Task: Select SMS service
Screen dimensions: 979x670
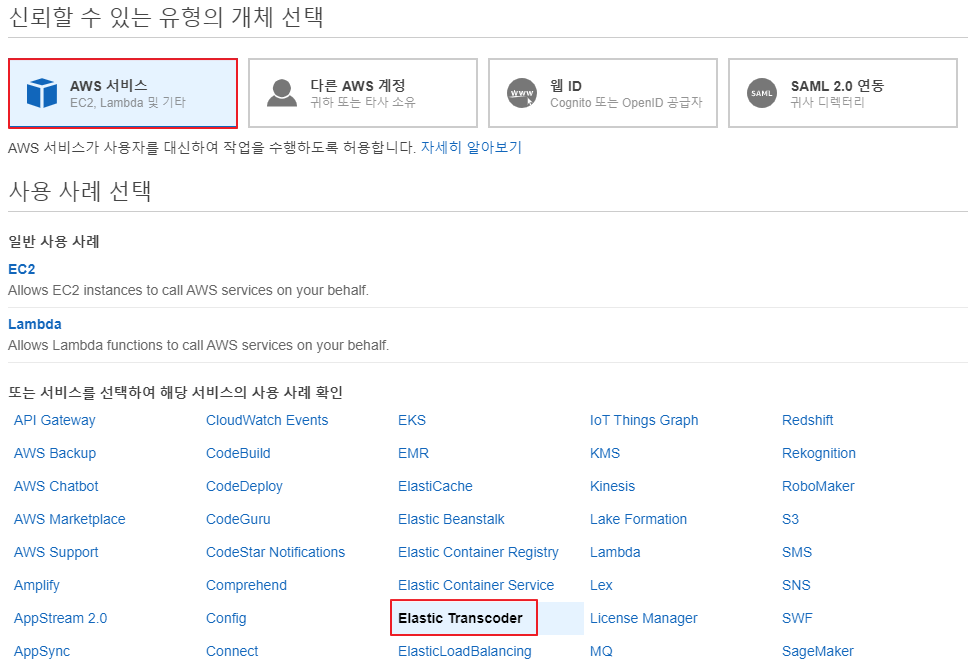Action: pyautogui.click(x=797, y=553)
